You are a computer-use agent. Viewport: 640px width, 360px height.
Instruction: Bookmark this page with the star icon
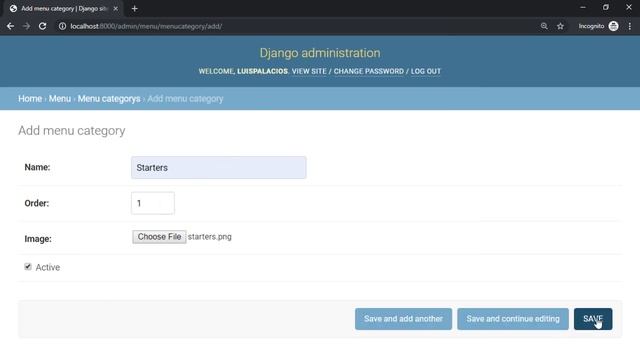pyautogui.click(x=560, y=26)
